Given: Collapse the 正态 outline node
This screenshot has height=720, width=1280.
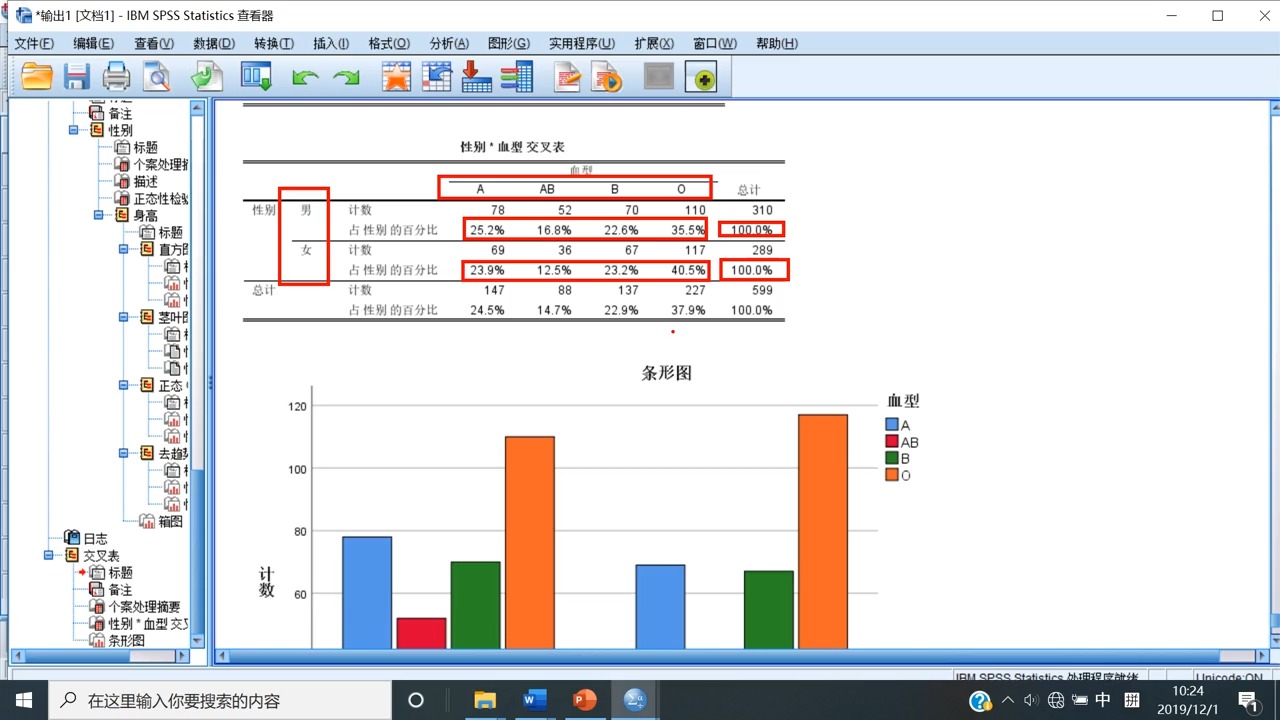Looking at the screenshot, I should 124,385.
